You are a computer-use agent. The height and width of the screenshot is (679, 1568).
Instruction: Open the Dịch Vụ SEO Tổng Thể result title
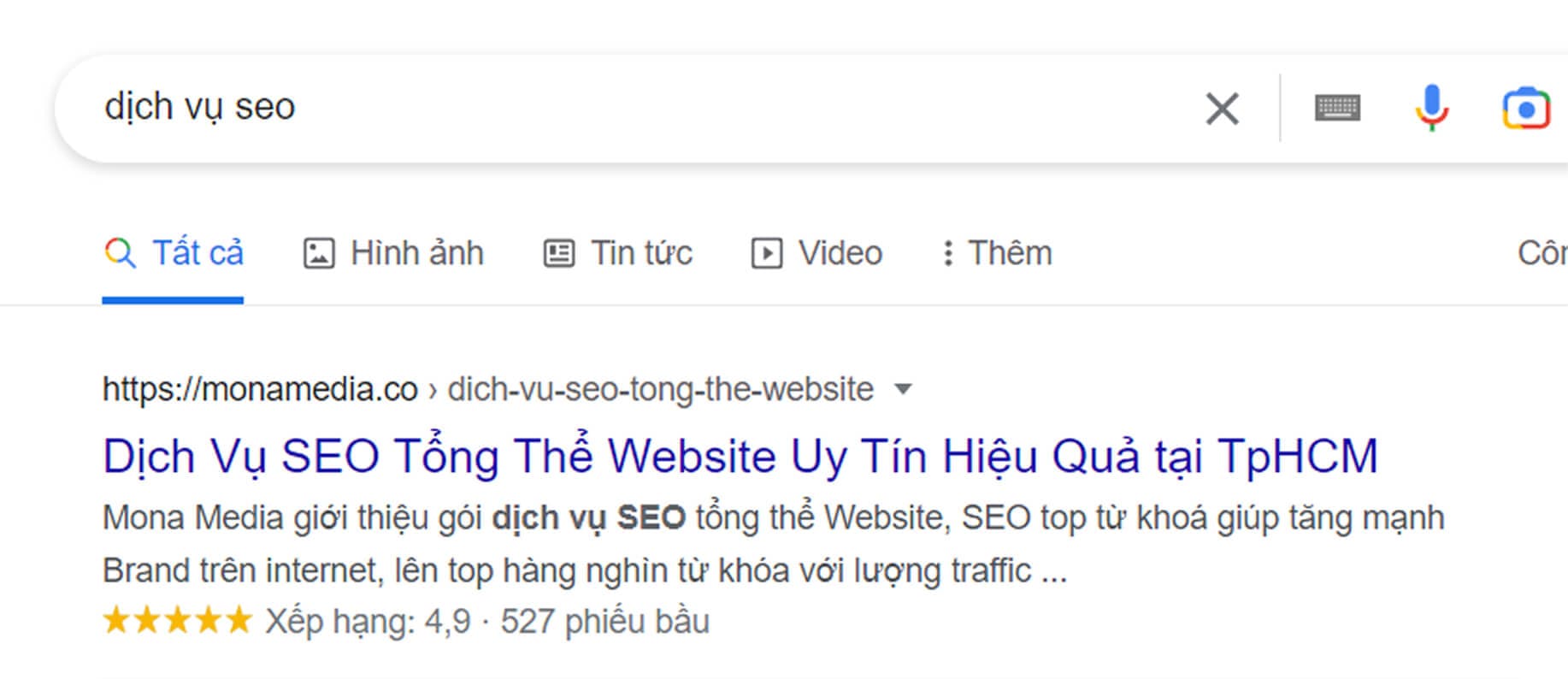coord(740,456)
